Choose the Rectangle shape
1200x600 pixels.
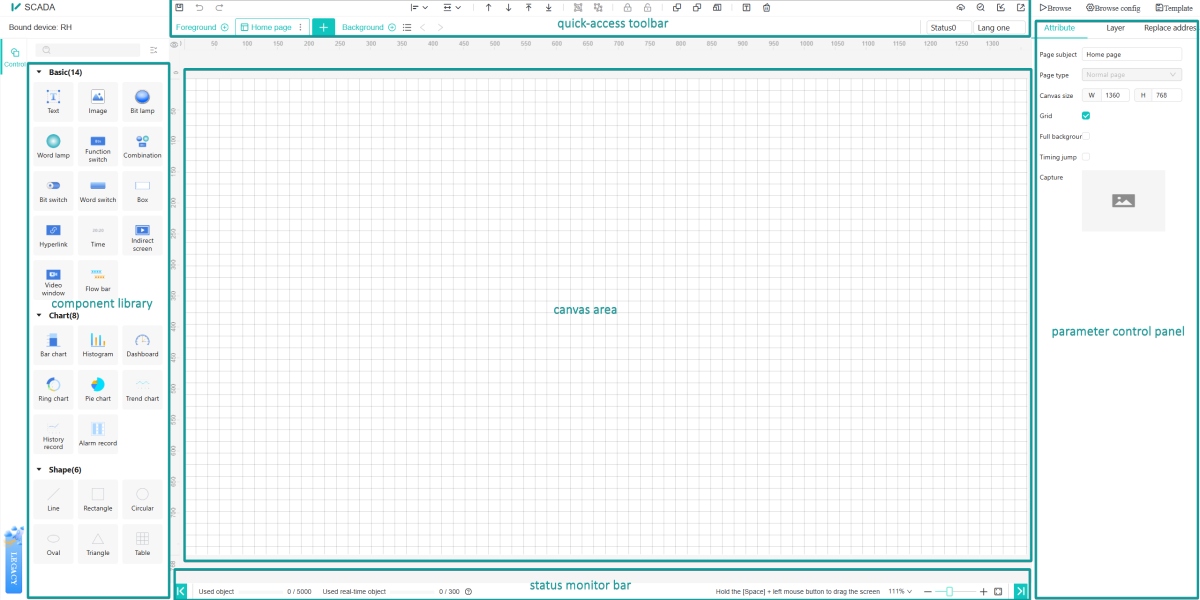pyautogui.click(x=98, y=499)
